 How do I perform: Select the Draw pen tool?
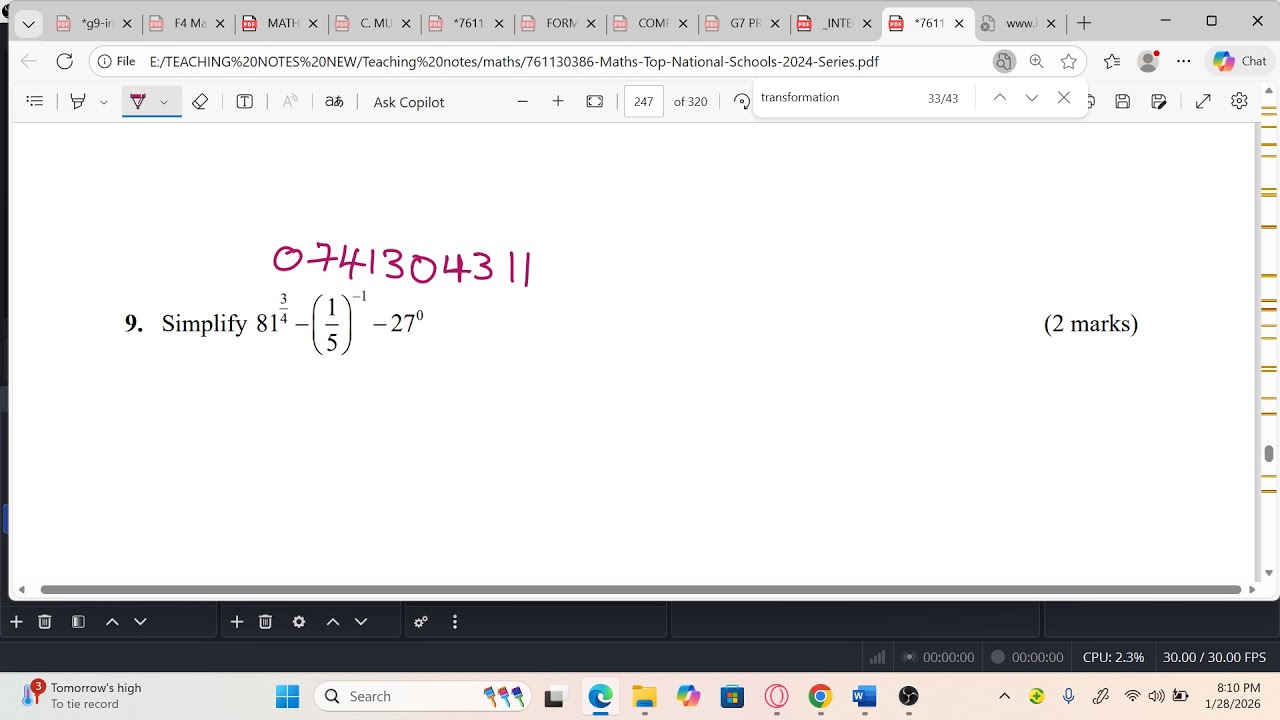138,101
